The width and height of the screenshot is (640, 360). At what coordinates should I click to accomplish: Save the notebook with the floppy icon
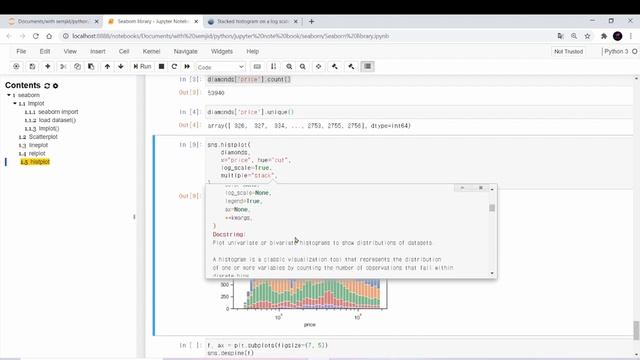click(32, 67)
